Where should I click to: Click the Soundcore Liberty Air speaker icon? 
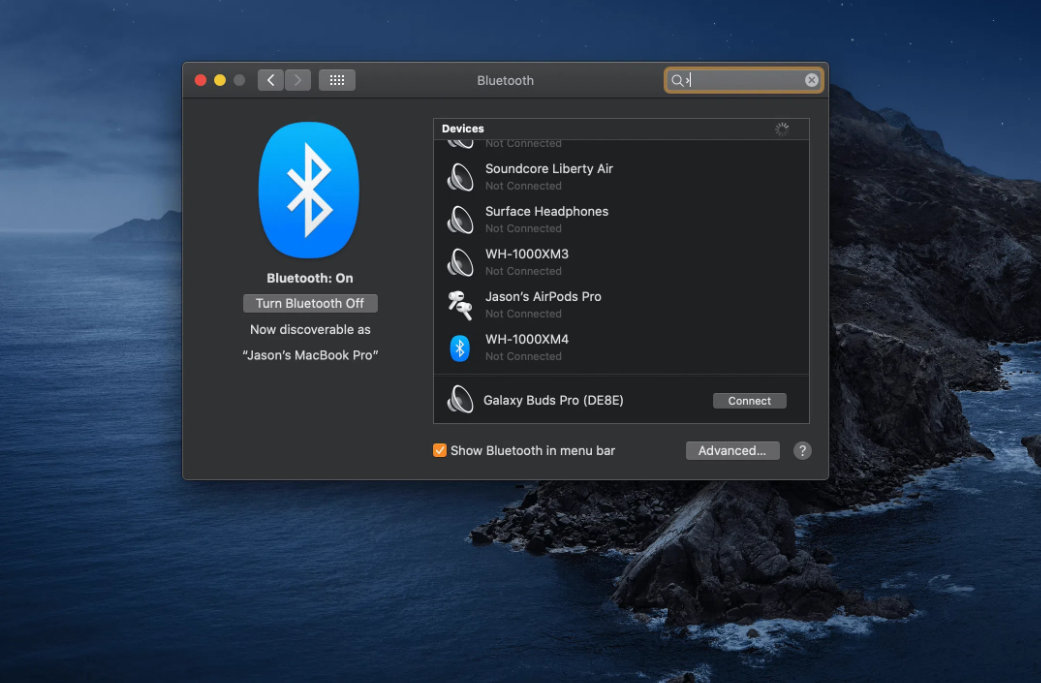pyautogui.click(x=460, y=177)
